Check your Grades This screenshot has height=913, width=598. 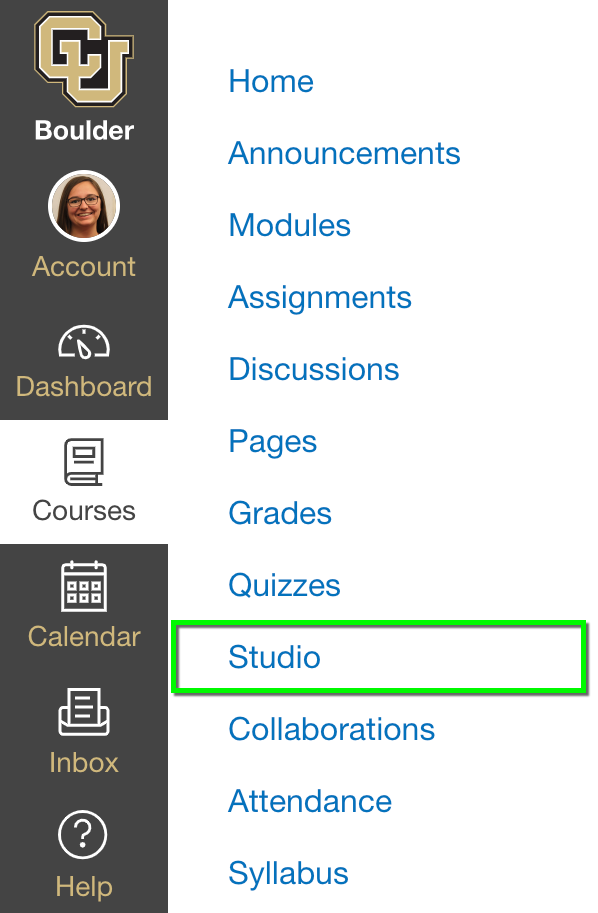[280, 513]
